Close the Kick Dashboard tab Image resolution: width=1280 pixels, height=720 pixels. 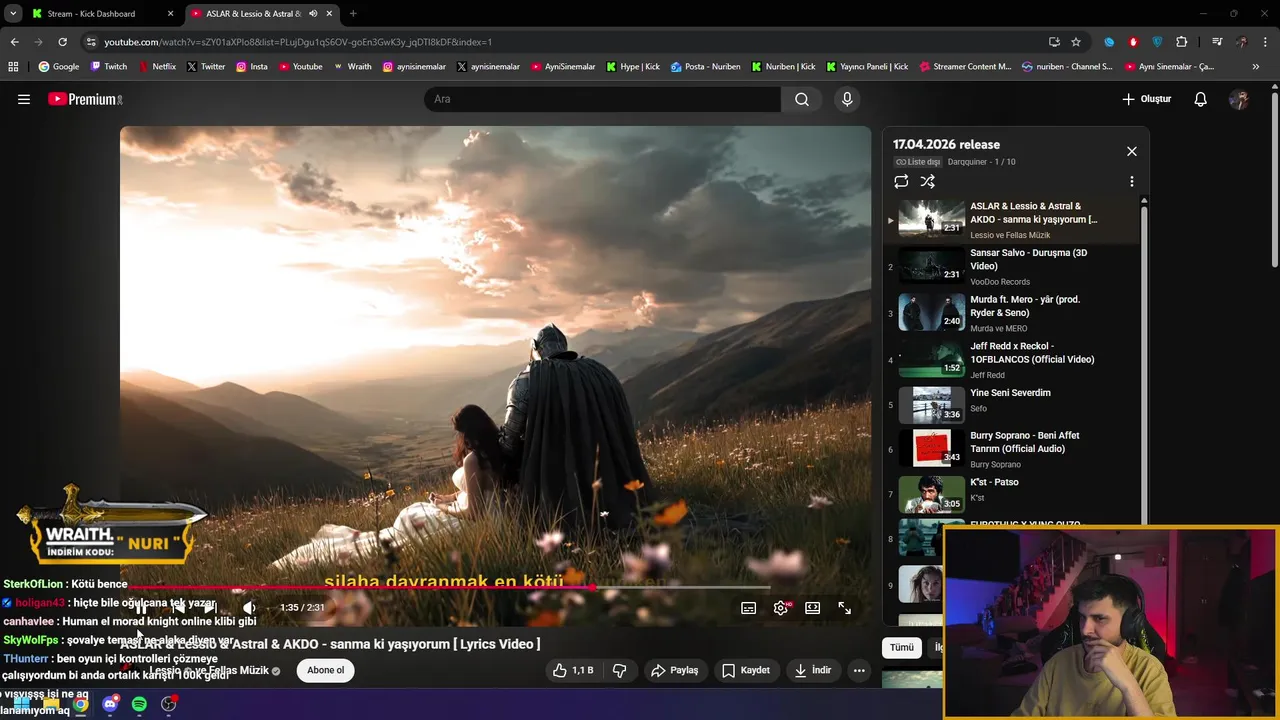[x=170, y=14]
